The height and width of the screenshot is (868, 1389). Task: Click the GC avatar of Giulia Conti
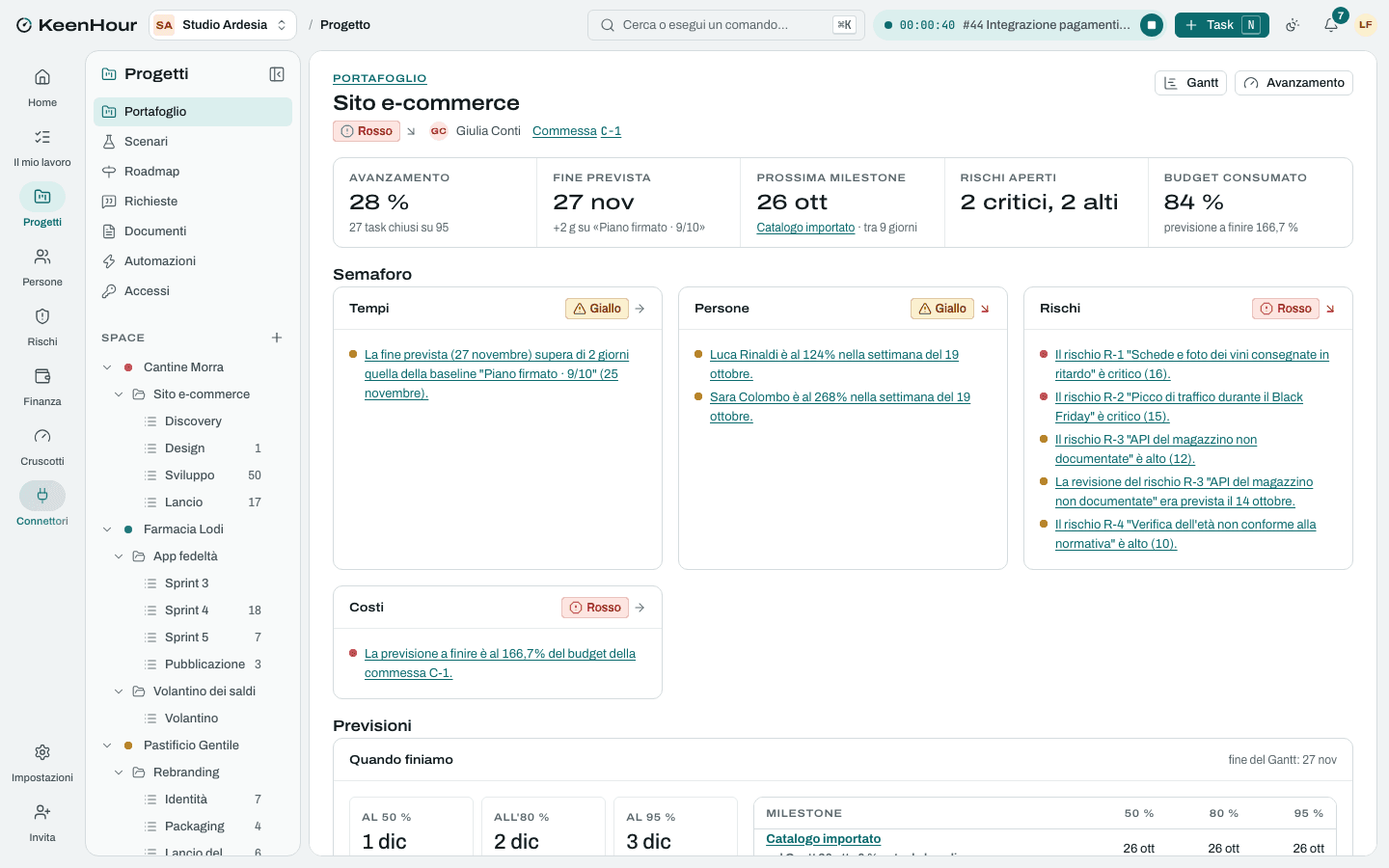click(439, 131)
